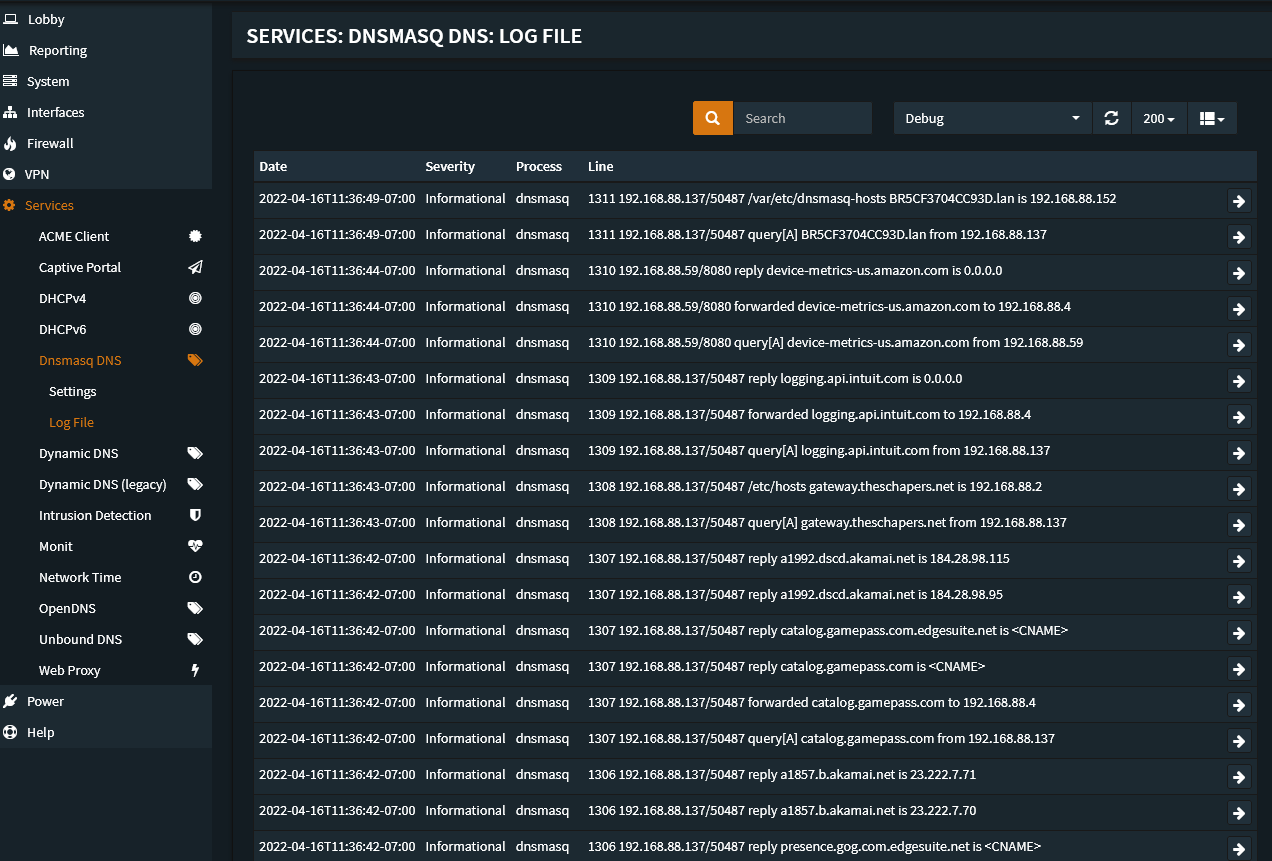The width and height of the screenshot is (1272, 861).
Task: Click the Dynamic DNS tags icon
Action: click(195, 453)
